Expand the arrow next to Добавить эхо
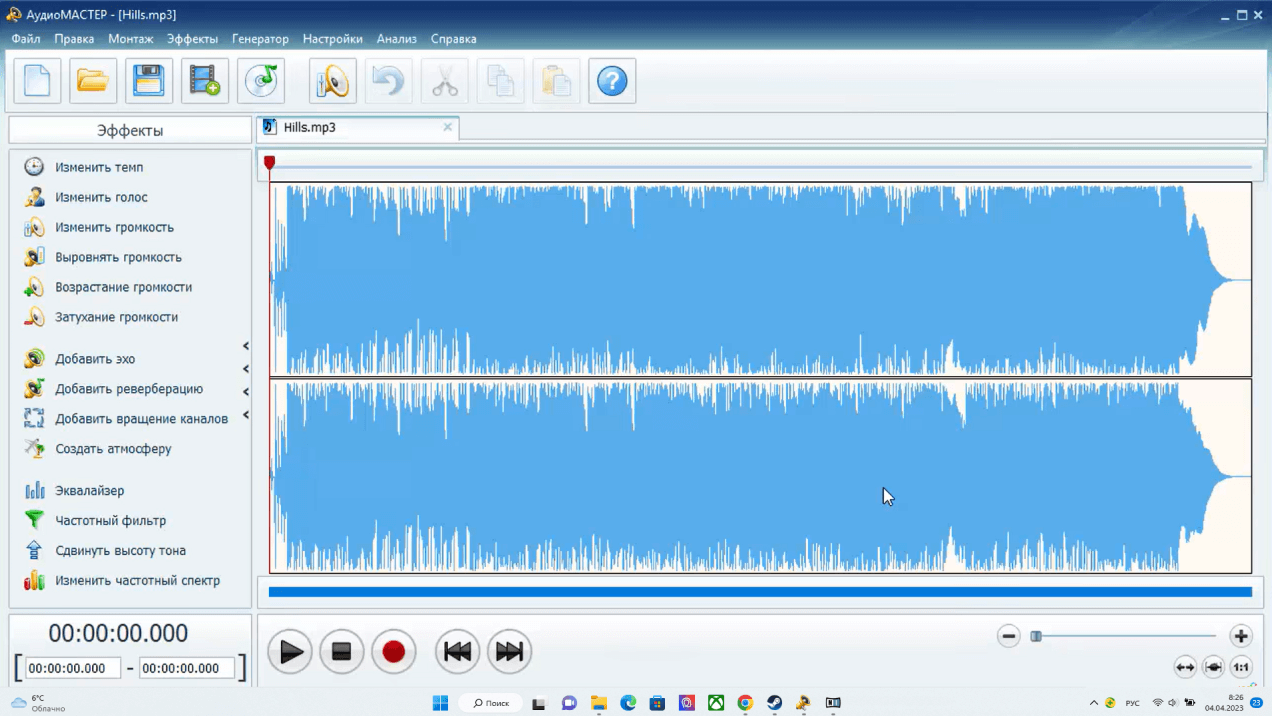 pyautogui.click(x=246, y=346)
